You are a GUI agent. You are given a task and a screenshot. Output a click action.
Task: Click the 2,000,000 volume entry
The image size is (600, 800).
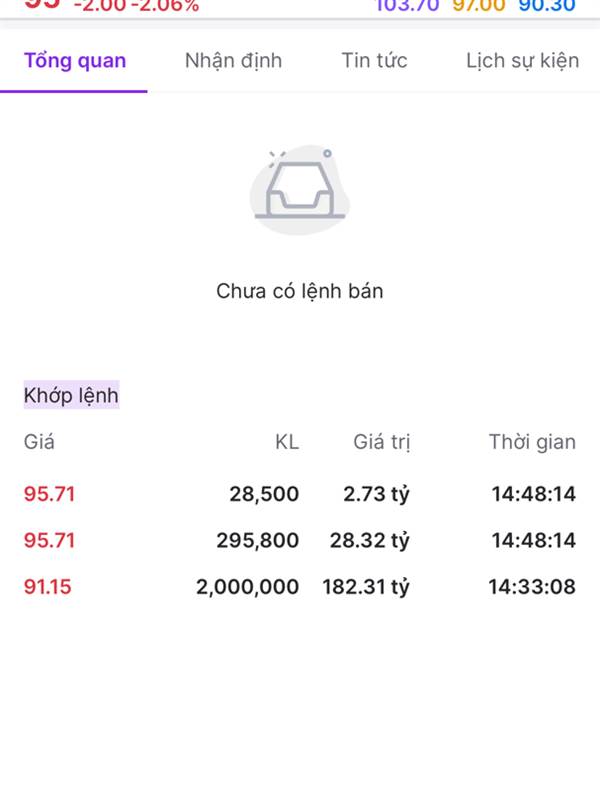point(247,587)
